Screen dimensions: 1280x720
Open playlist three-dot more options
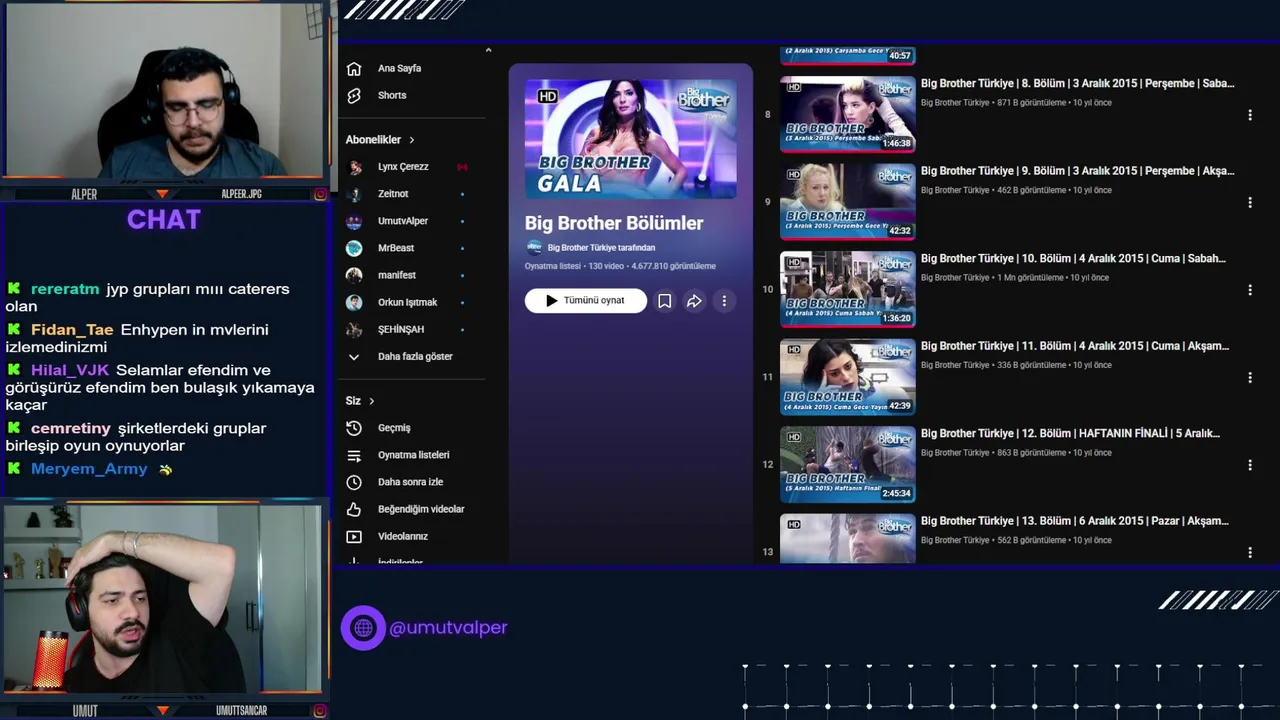coord(724,300)
